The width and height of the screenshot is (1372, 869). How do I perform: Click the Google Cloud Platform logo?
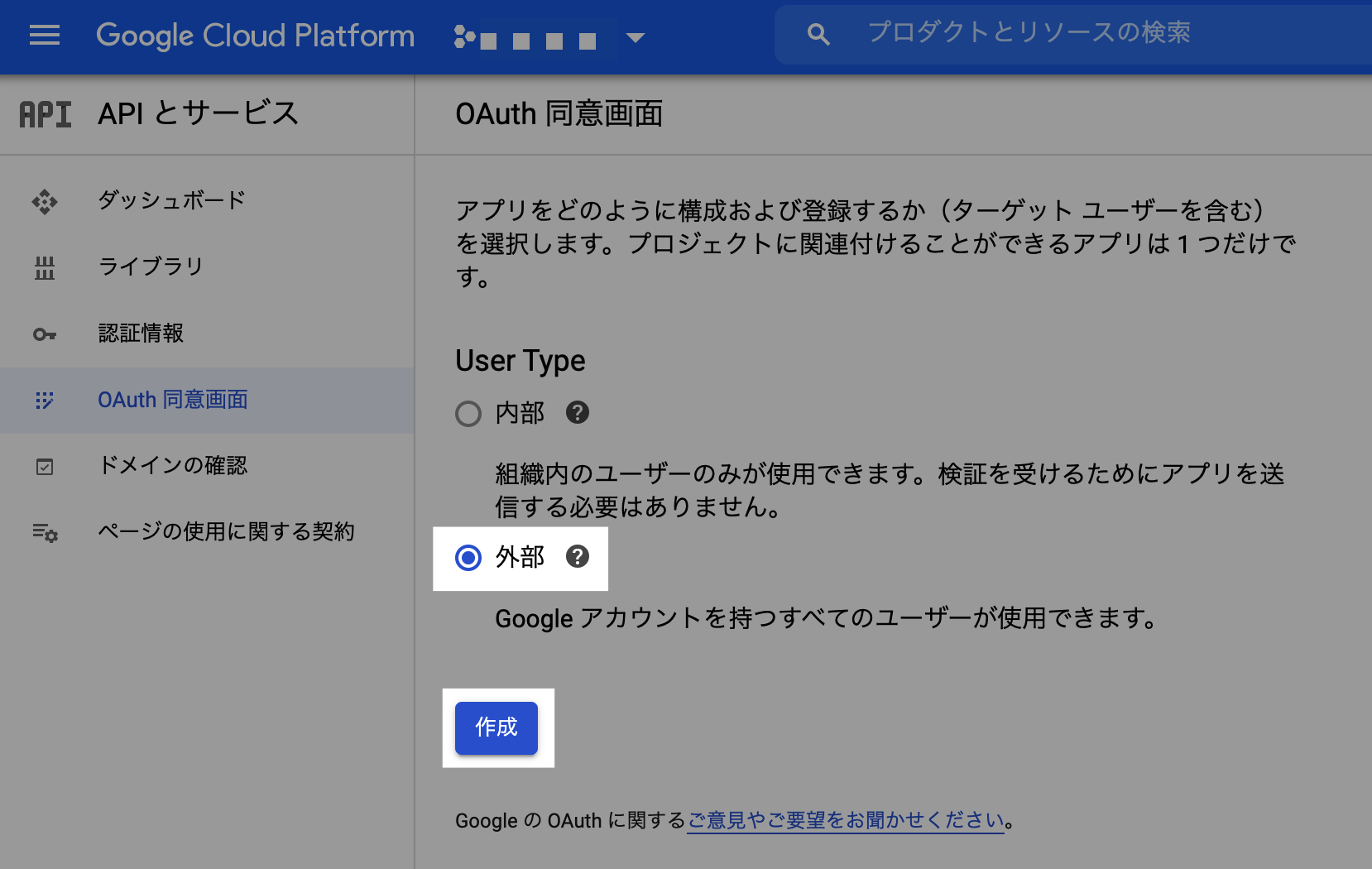(x=255, y=36)
